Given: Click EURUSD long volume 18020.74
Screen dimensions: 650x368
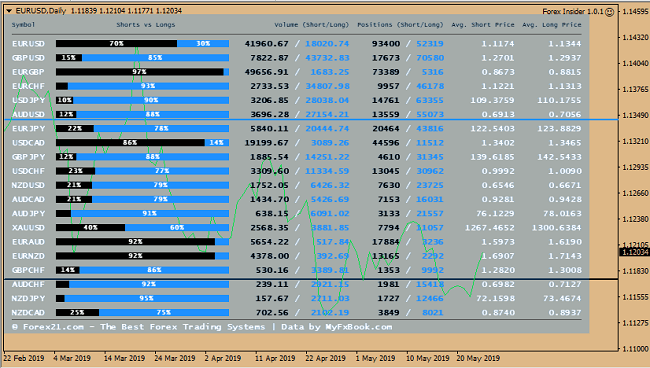Looking at the screenshot, I should 327,44.
